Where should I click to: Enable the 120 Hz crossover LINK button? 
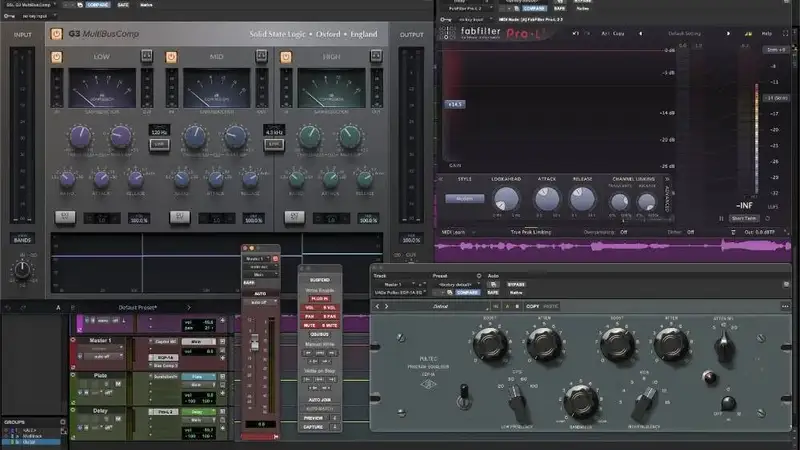[158, 144]
